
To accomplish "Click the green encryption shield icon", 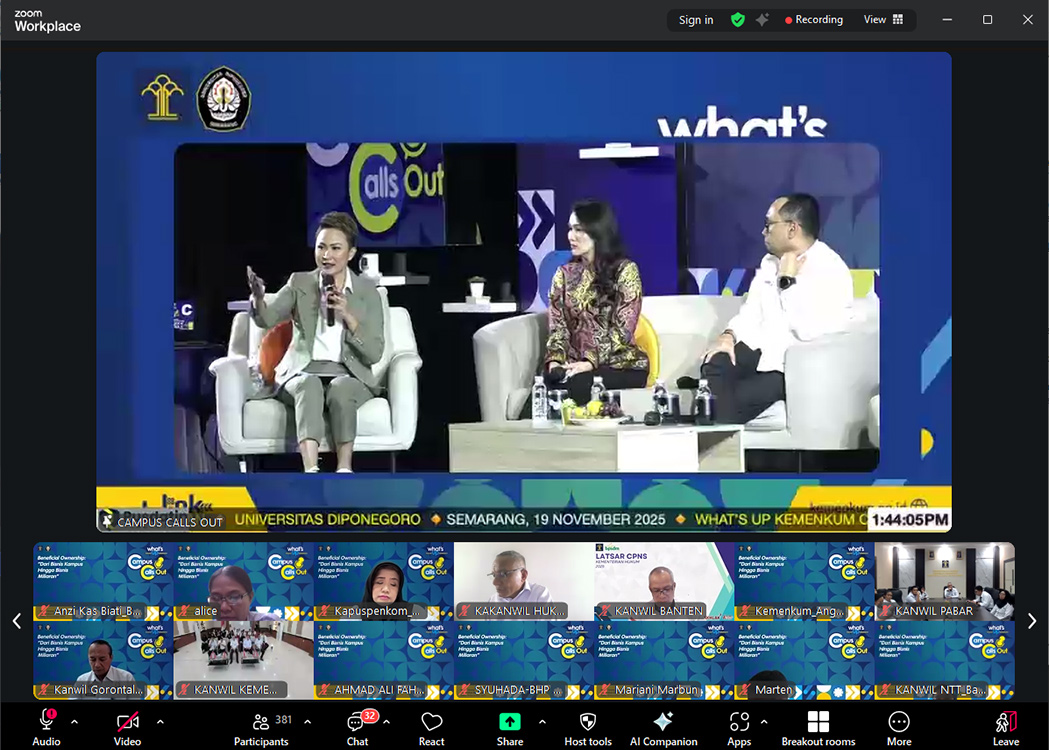I will pos(738,20).
